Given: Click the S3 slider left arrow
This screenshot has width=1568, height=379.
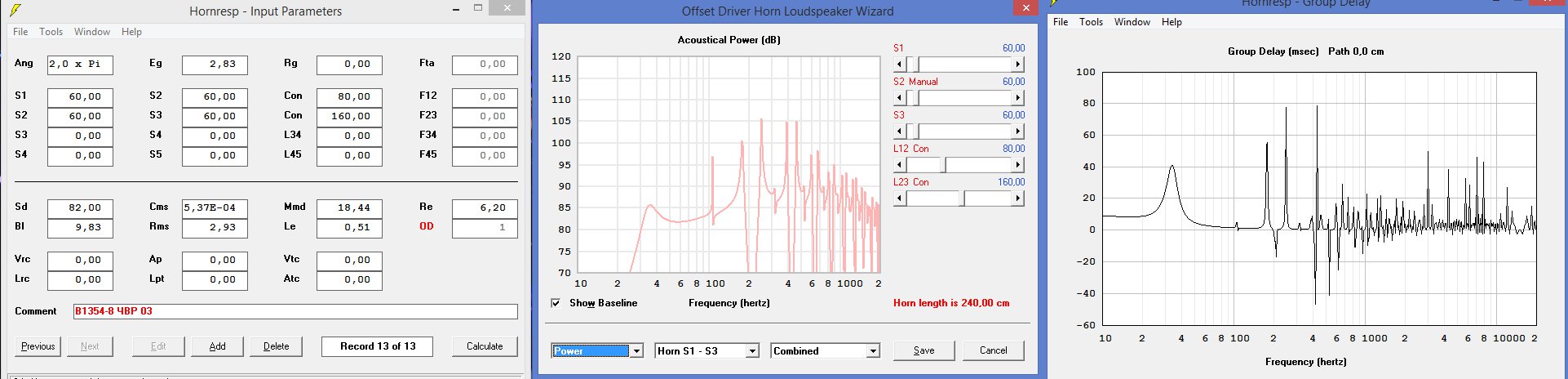Looking at the screenshot, I should click(x=900, y=132).
